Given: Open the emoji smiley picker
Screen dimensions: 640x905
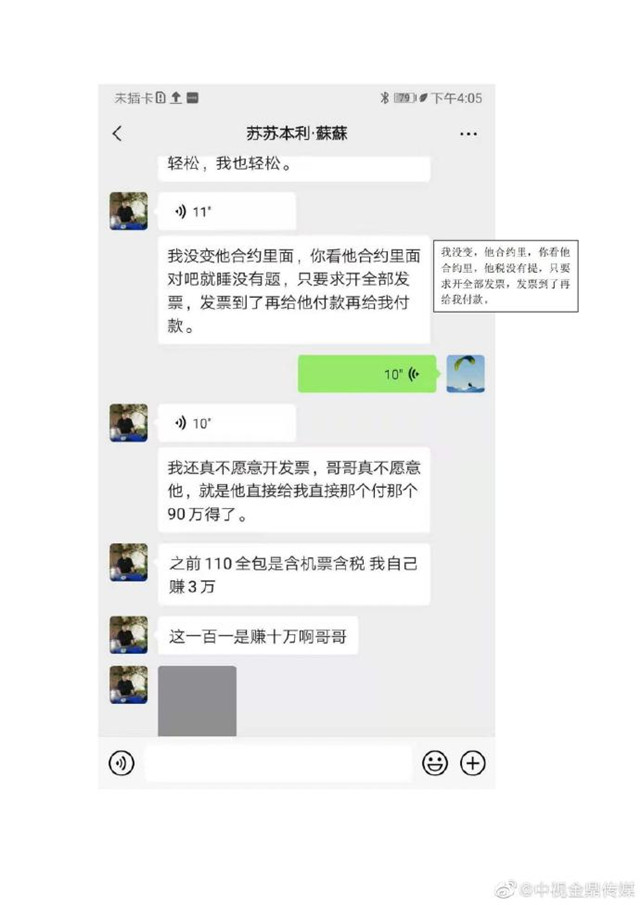Looking at the screenshot, I should (435, 763).
